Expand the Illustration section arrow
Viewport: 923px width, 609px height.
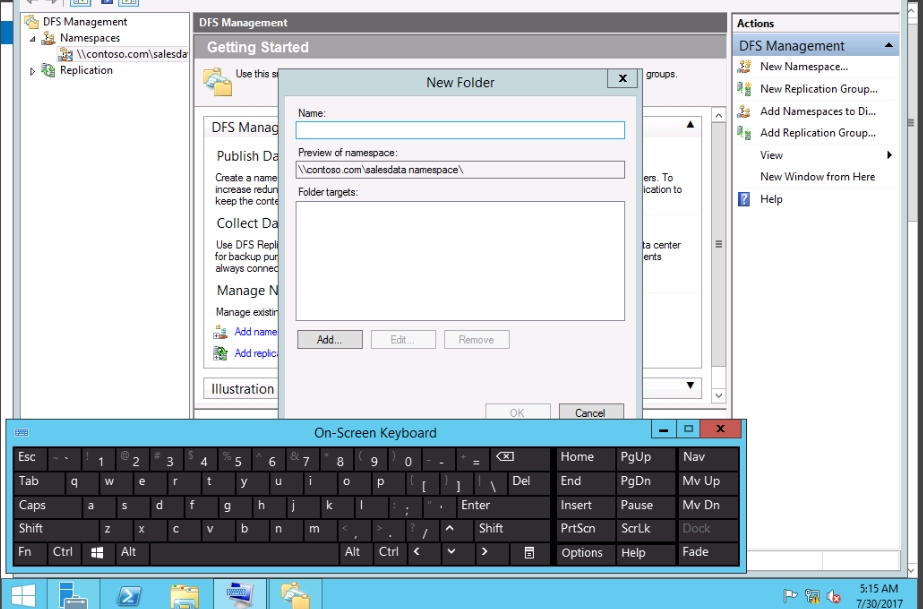[x=690, y=385]
